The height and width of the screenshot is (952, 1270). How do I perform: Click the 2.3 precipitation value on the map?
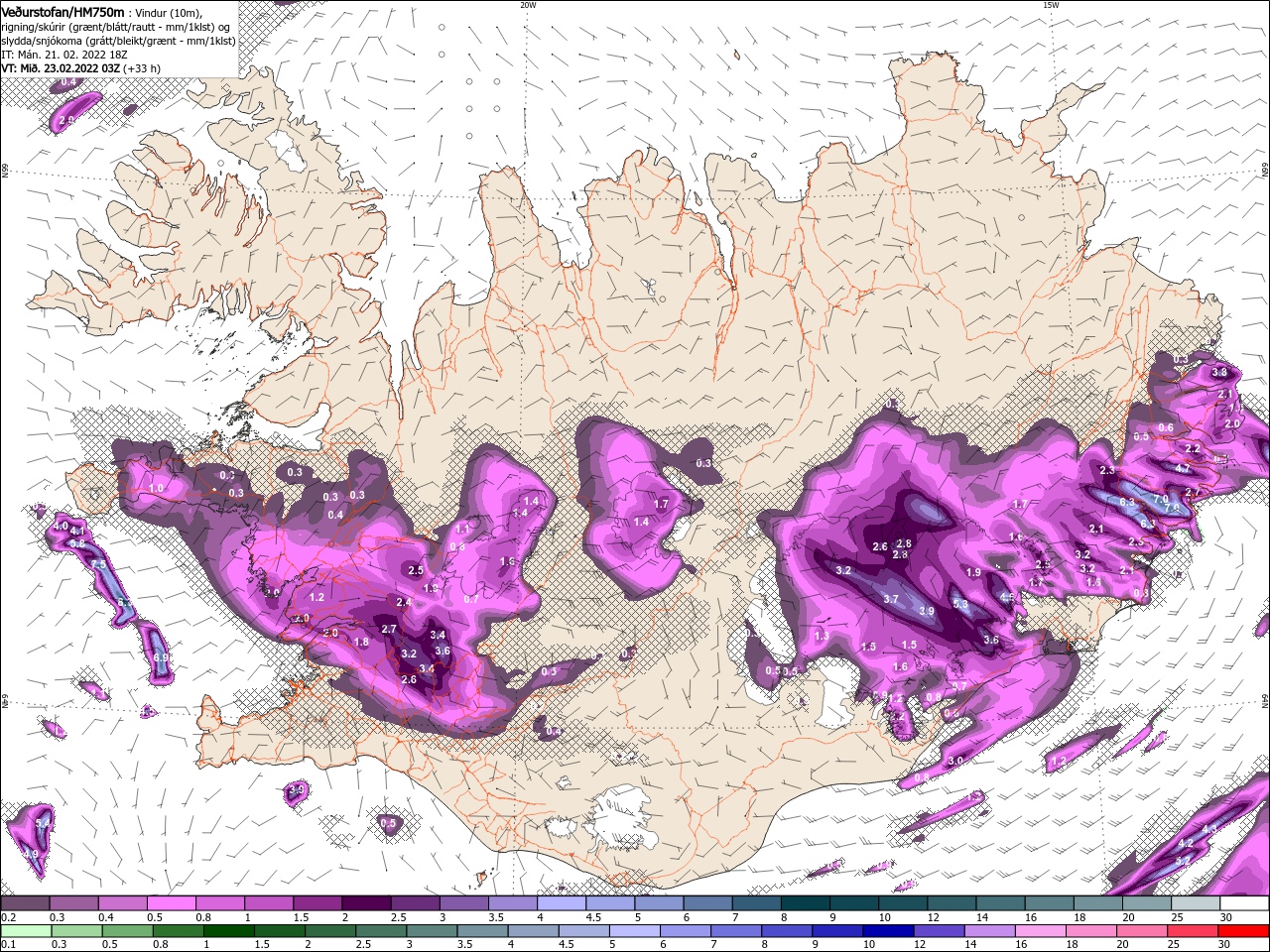1107,470
